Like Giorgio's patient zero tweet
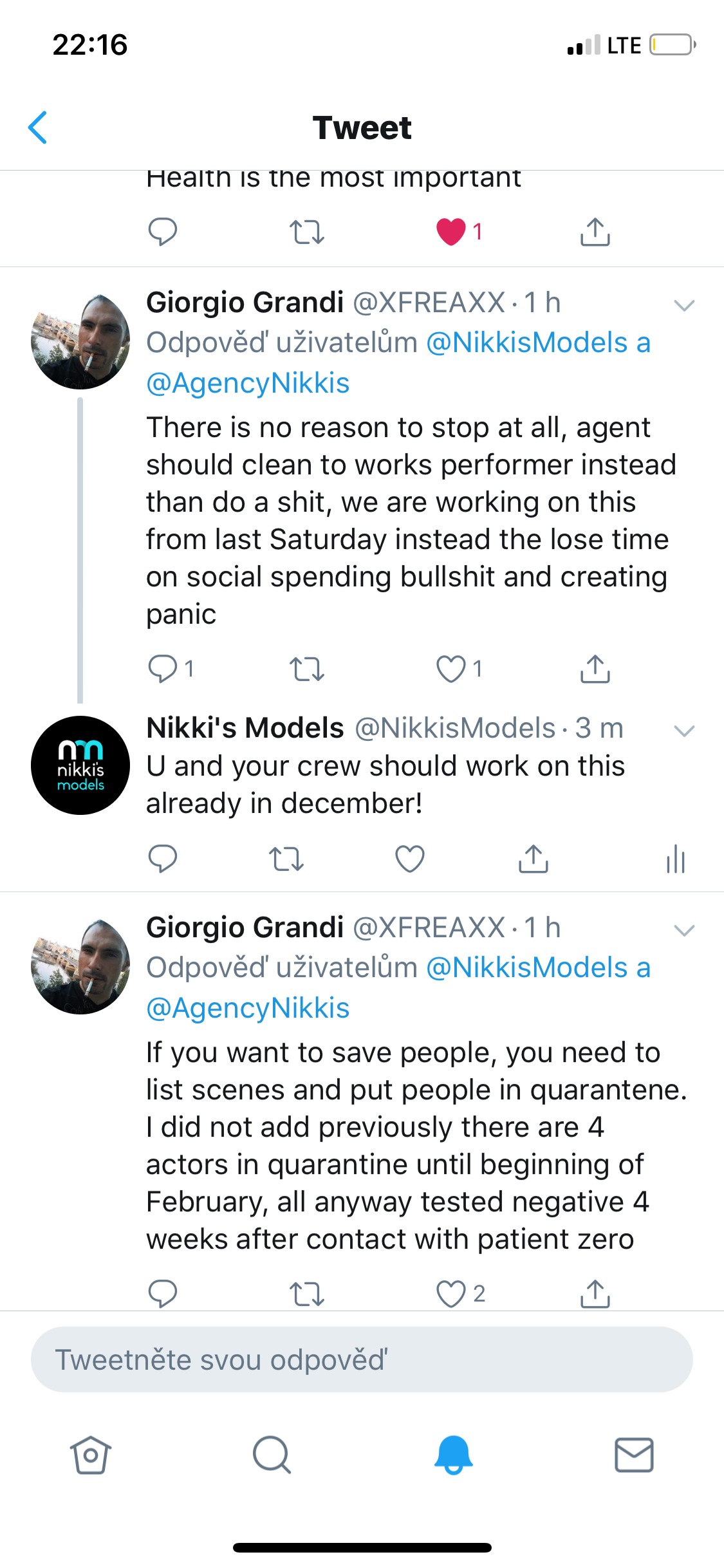Viewport: 724px width, 1568px height. coord(451,1294)
